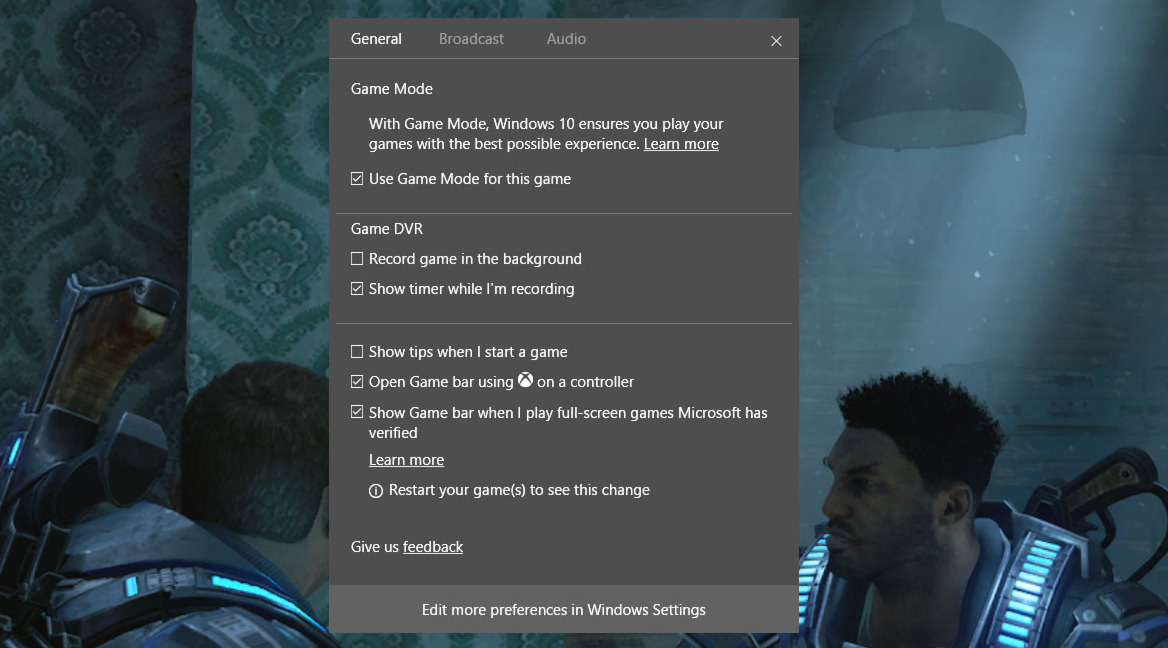The width and height of the screenshot is (1168, 648).
Task: Open the Broadcast tab
Action: [x=471, y=39]
